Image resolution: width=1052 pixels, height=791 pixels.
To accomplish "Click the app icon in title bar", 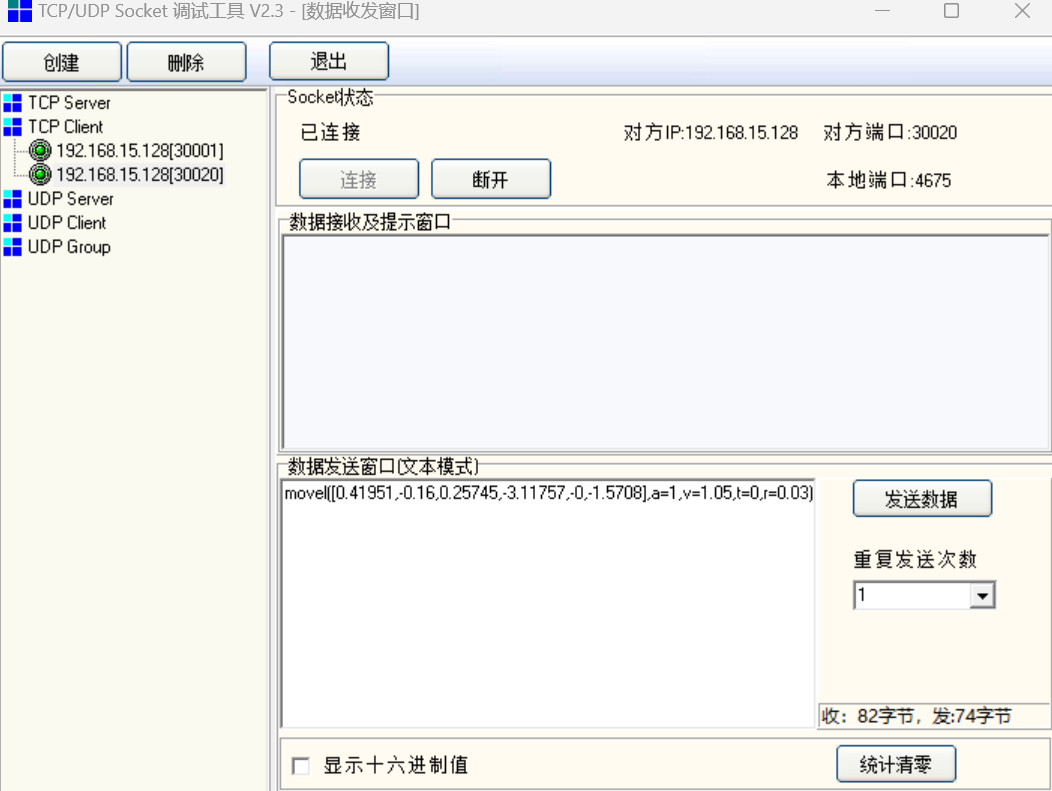I will [19, 12].
